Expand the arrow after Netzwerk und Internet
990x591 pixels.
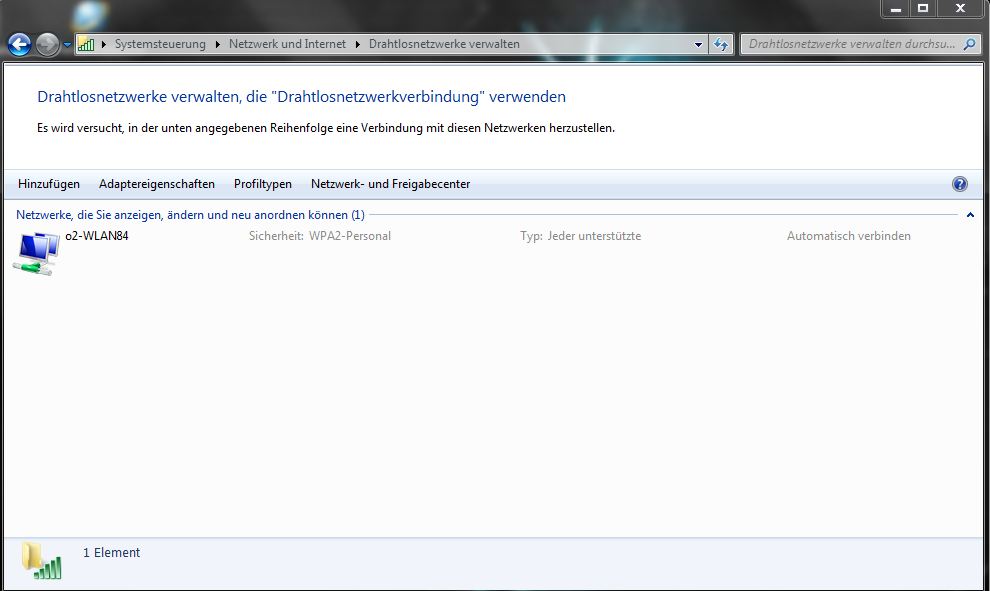pyautogui.click(x=357, y=44)
